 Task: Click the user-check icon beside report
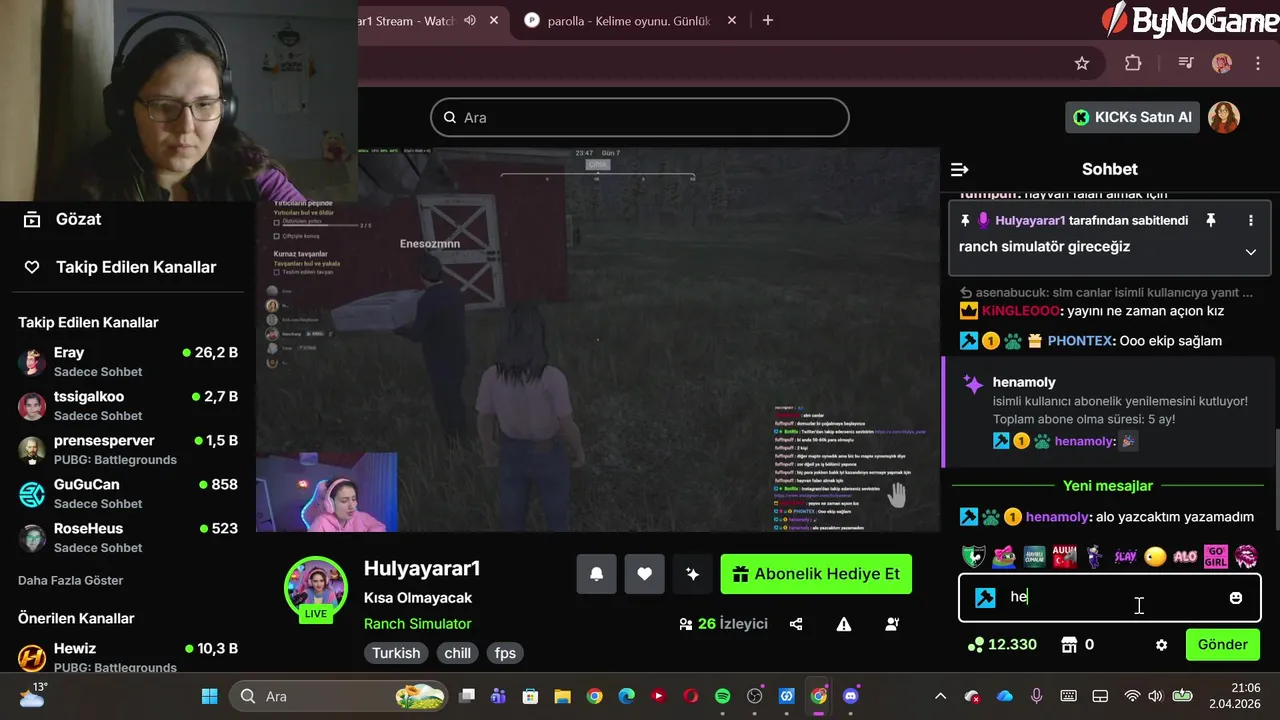coord(892,624)
